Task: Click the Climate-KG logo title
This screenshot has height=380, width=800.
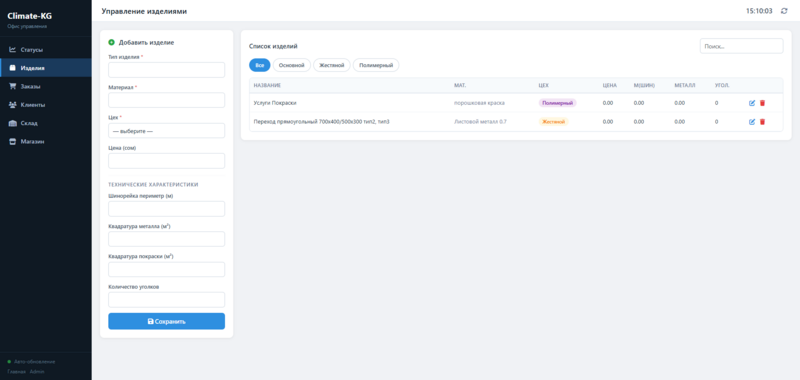Action: (x=30, y=16)
